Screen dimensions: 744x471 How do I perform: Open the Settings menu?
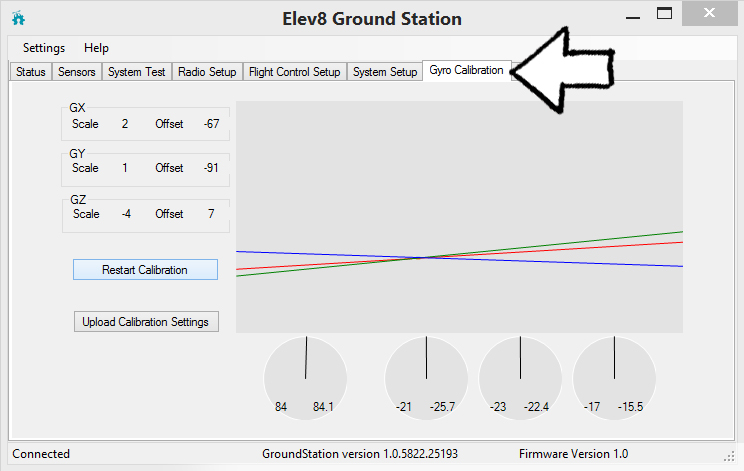pyautogui.click(x=44, y=48)
